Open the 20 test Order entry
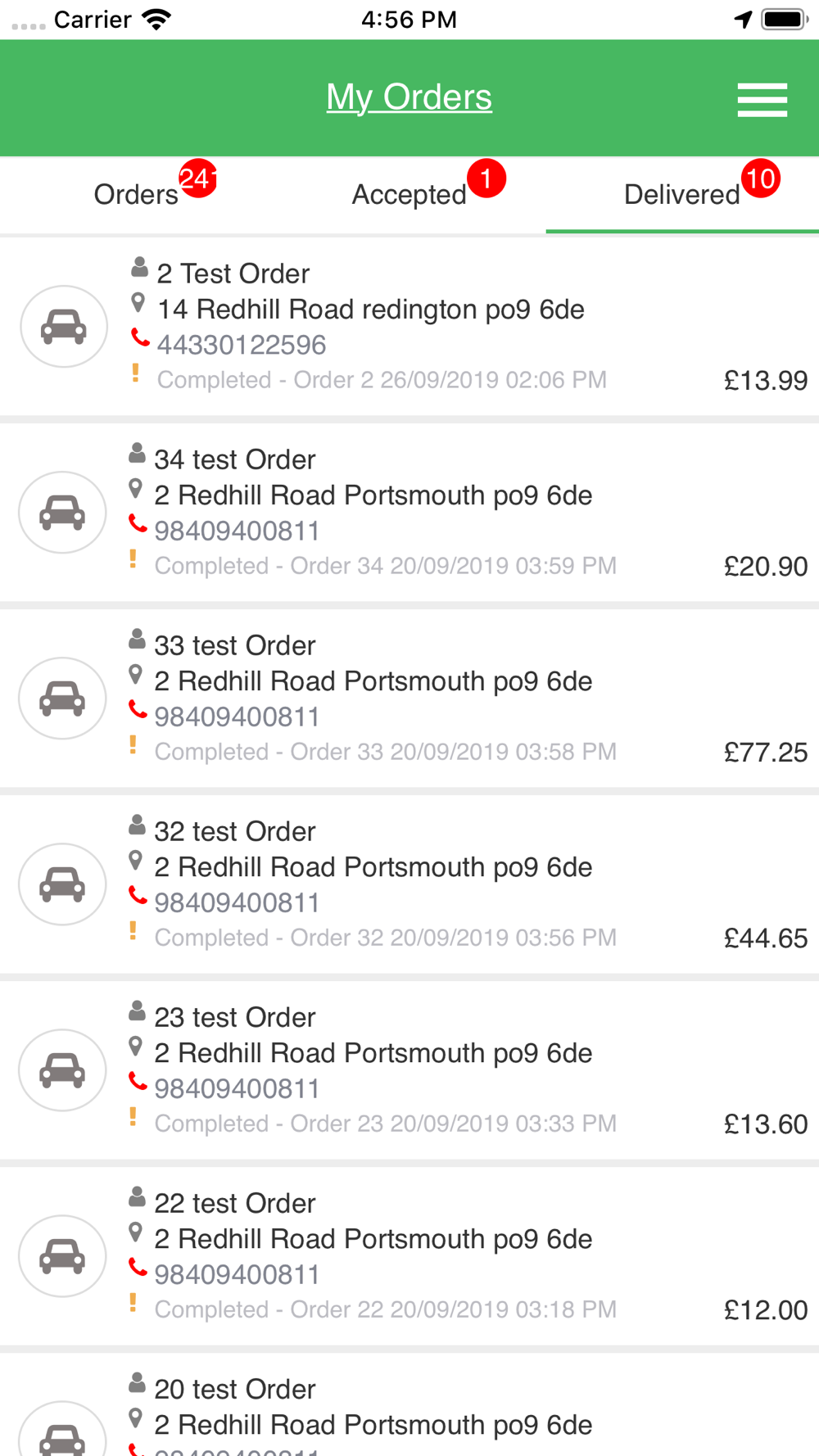This screenshot has width=819, height=1456. pyautogui.click(x=409, y=1404)
